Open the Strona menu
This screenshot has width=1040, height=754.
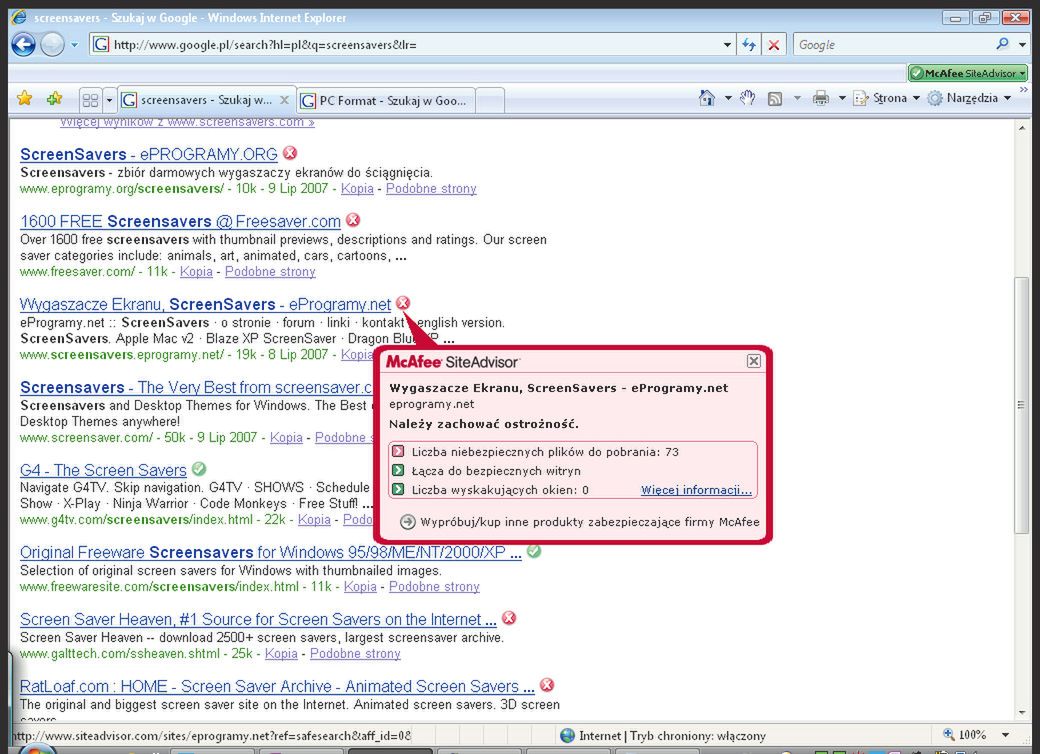click(887, 98)
